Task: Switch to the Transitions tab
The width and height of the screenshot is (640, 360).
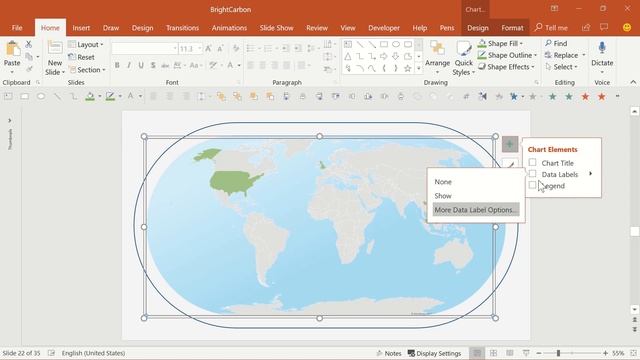Action: (x=182, y=28)
